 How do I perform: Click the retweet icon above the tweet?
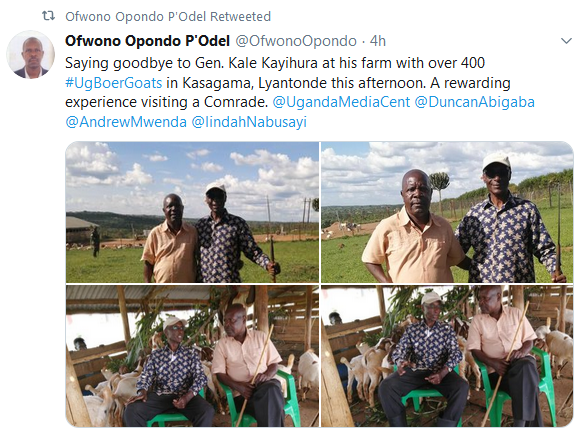click(48, 16)
